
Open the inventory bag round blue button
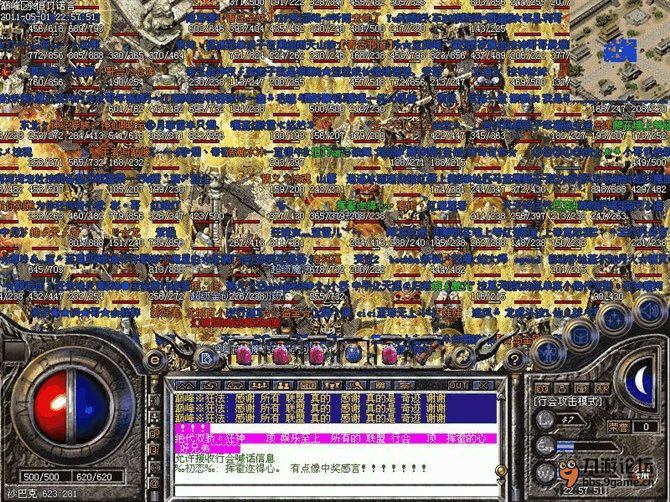[580, 335]
